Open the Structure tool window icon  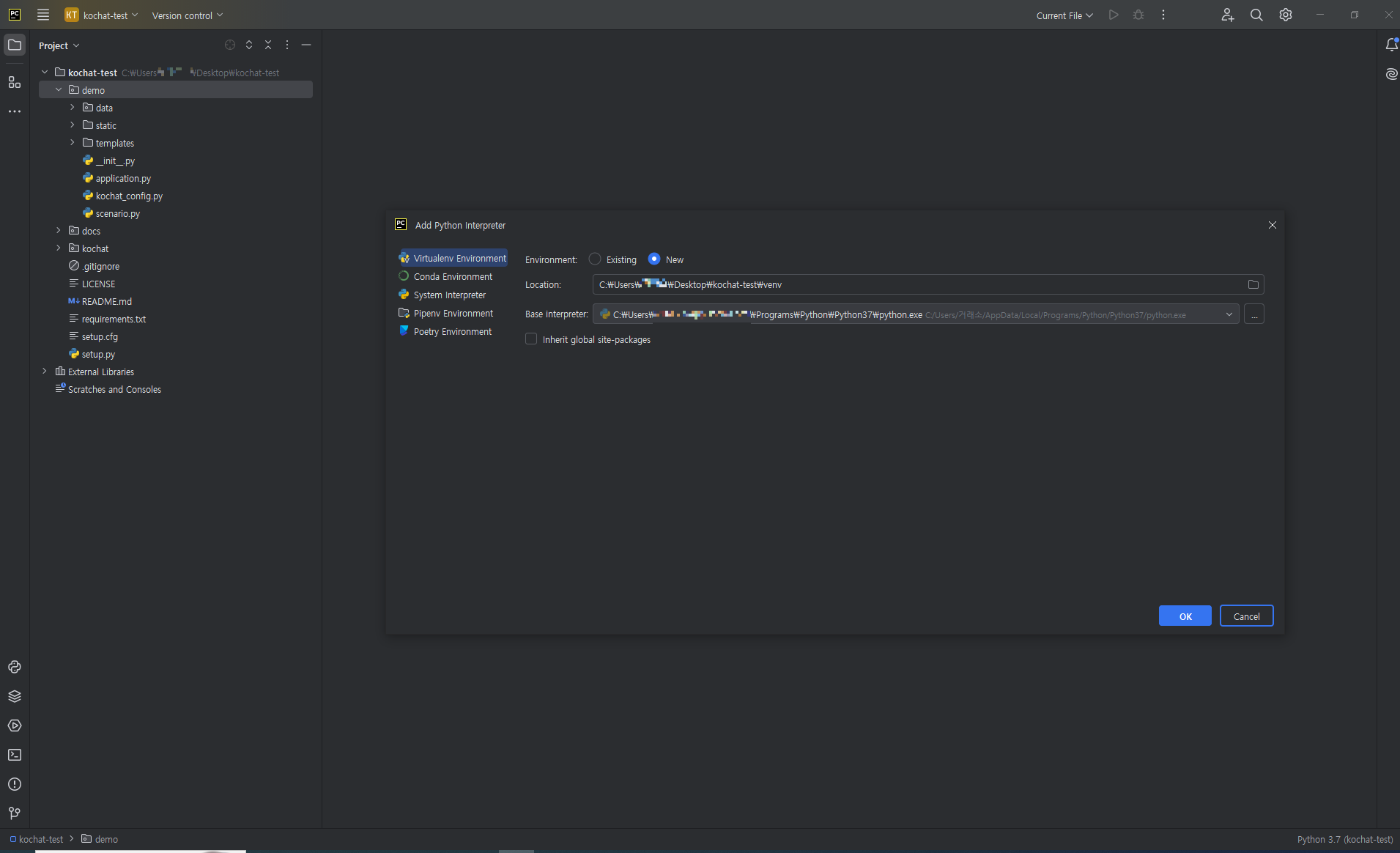tap(15, 82)
